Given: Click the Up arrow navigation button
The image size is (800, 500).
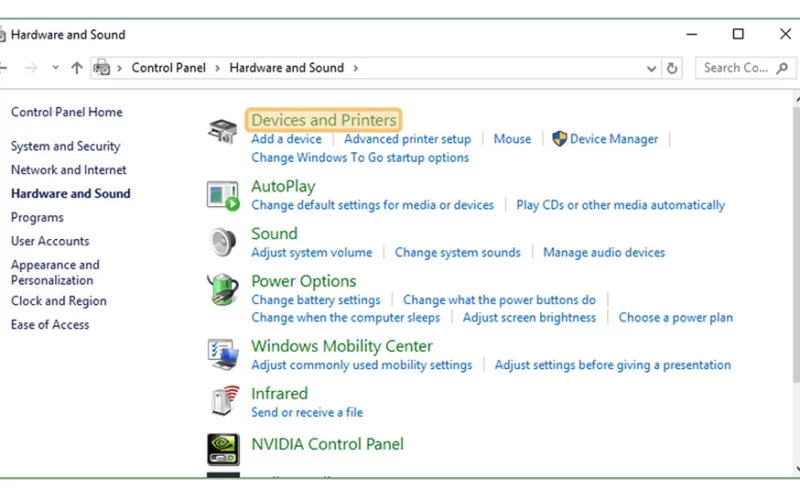Looking at the screenshot, I should pos(77,68).
